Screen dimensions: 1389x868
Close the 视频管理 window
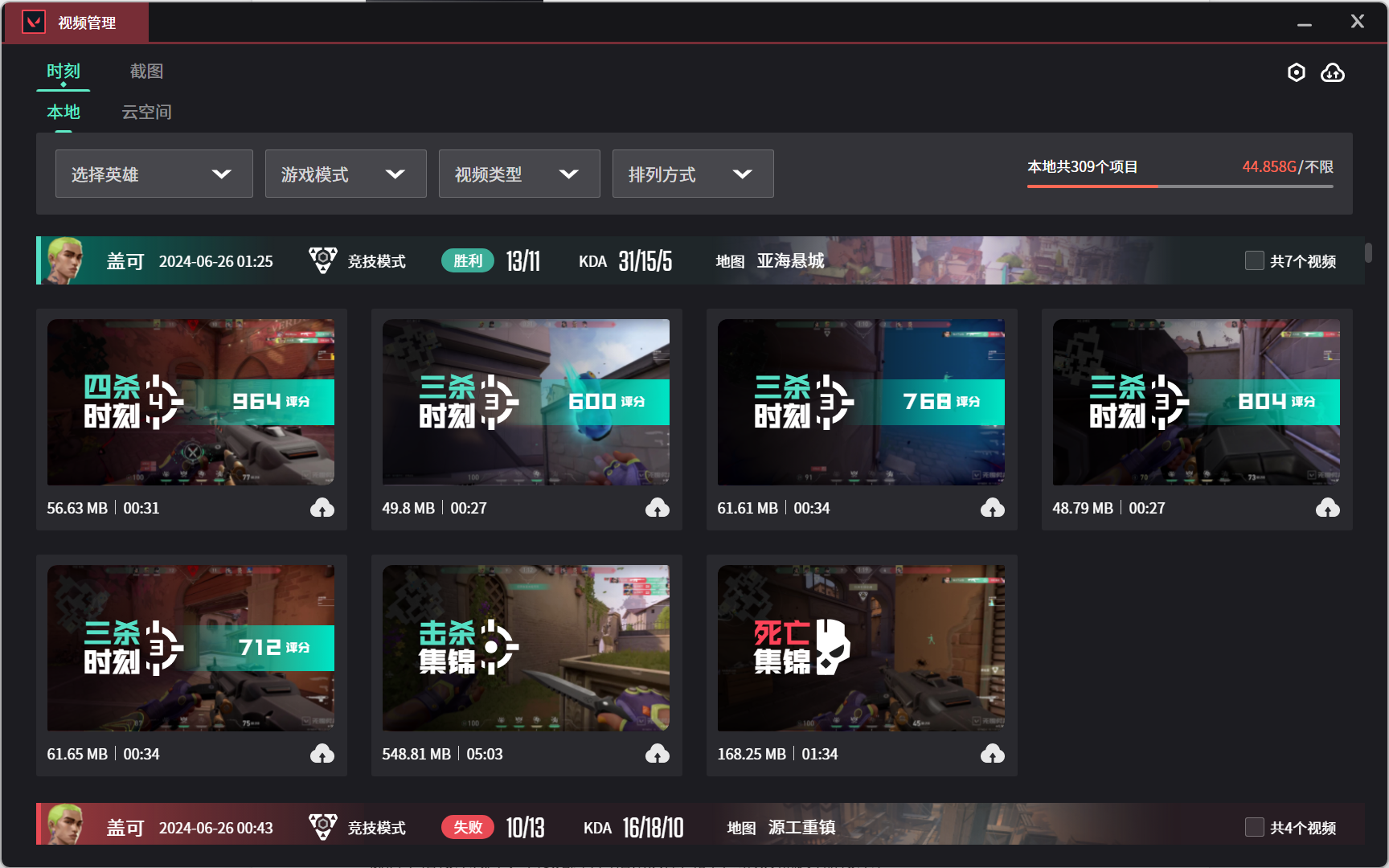point(1358,22)
